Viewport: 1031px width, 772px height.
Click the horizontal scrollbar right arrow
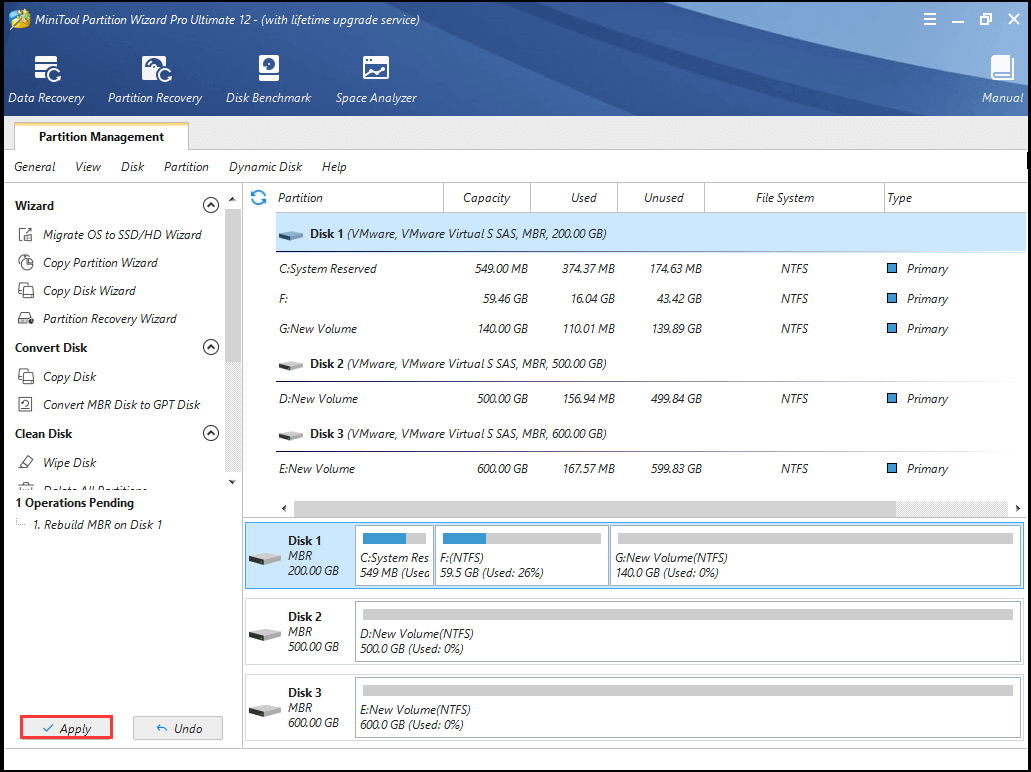tap(1019, 507)
